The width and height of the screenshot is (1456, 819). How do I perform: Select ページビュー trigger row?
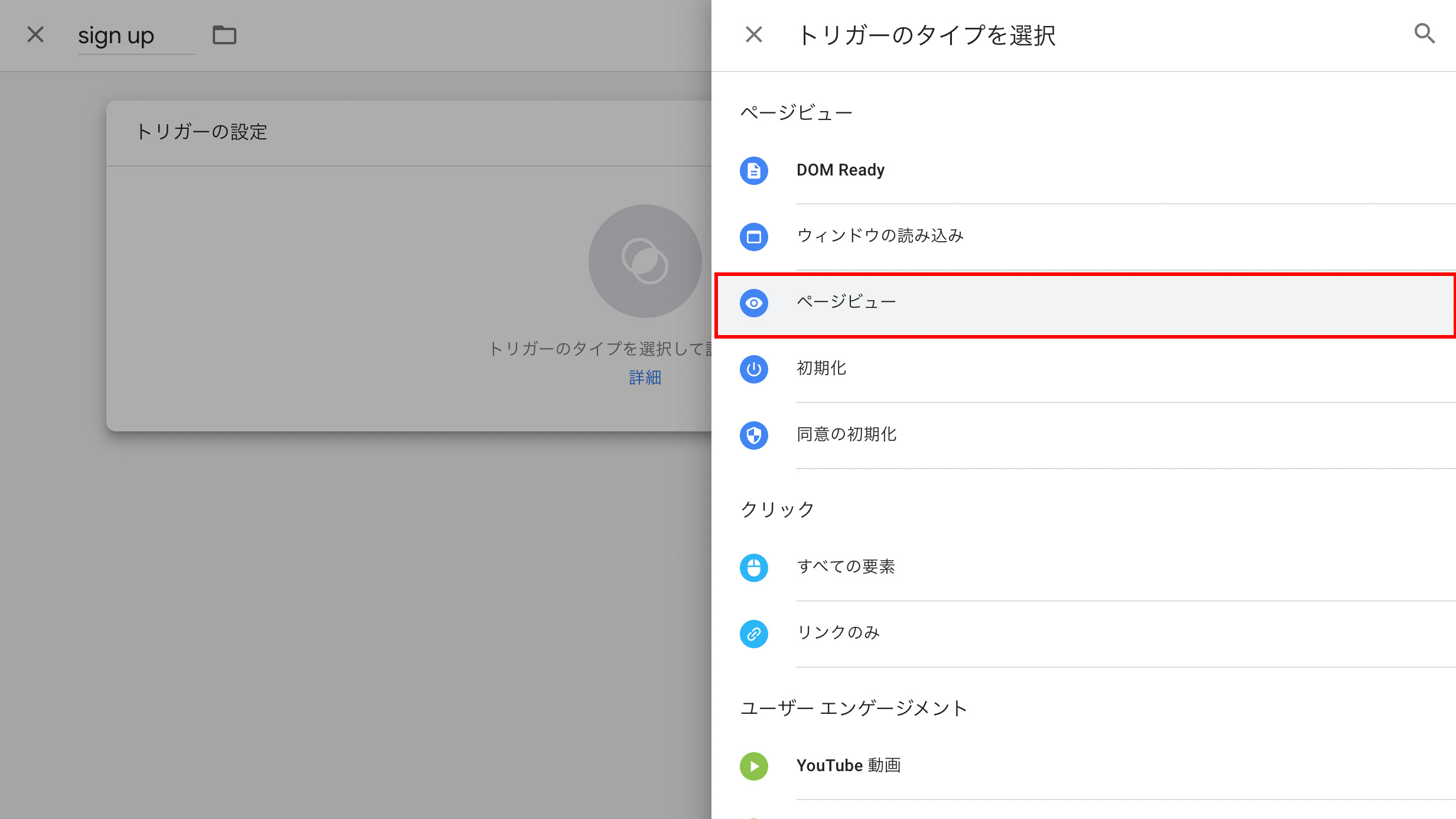pos(1084,305)
